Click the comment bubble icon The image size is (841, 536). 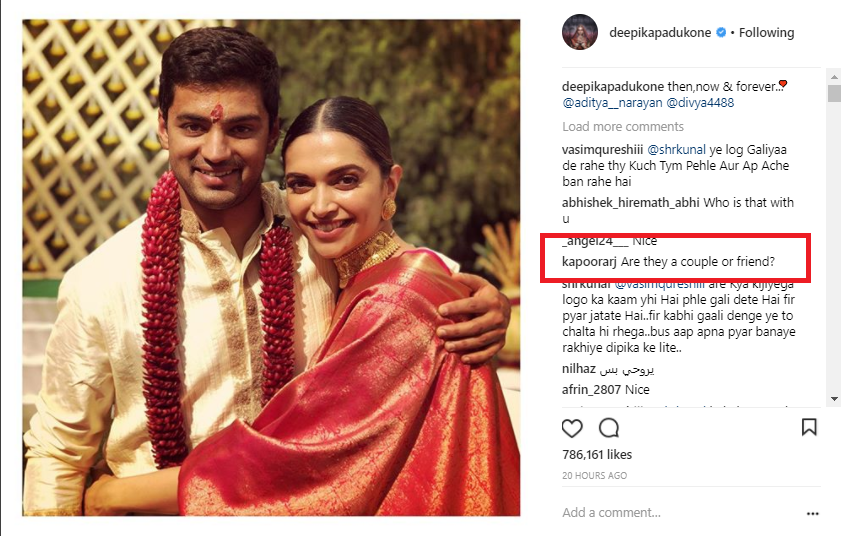(x=608, y=428)
